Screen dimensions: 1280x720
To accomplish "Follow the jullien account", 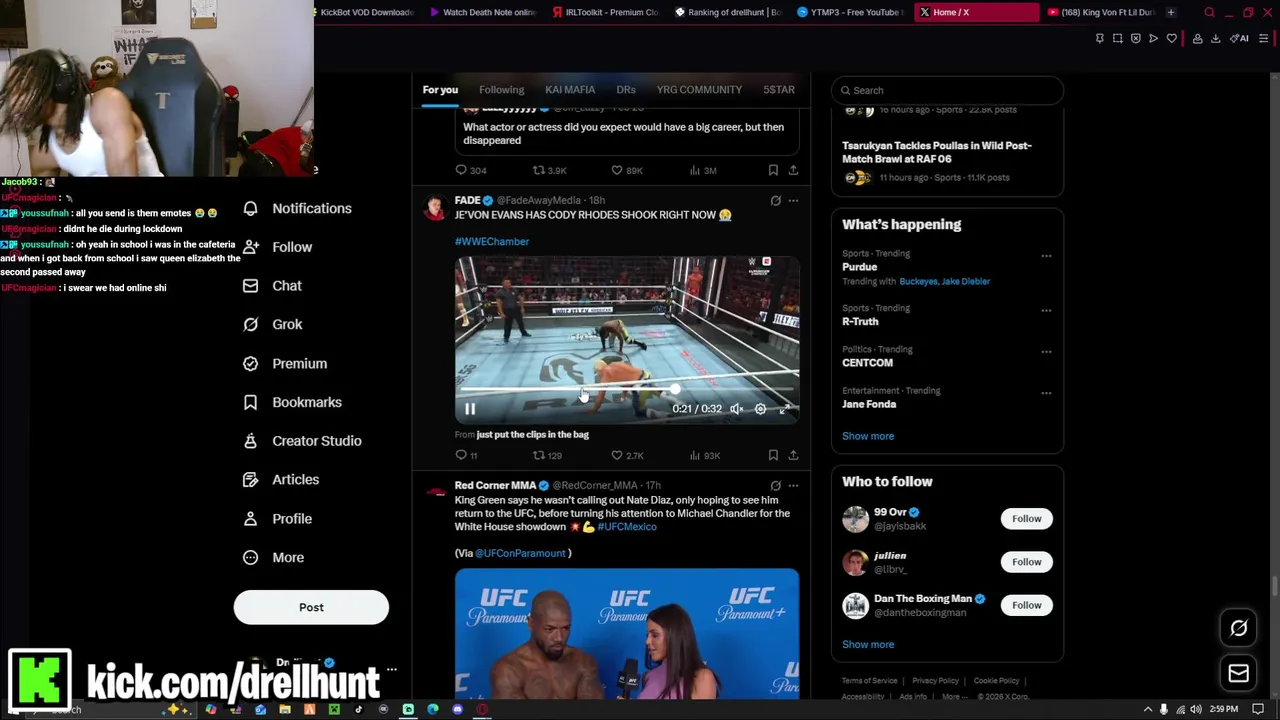I will (x=1026, y=562).
